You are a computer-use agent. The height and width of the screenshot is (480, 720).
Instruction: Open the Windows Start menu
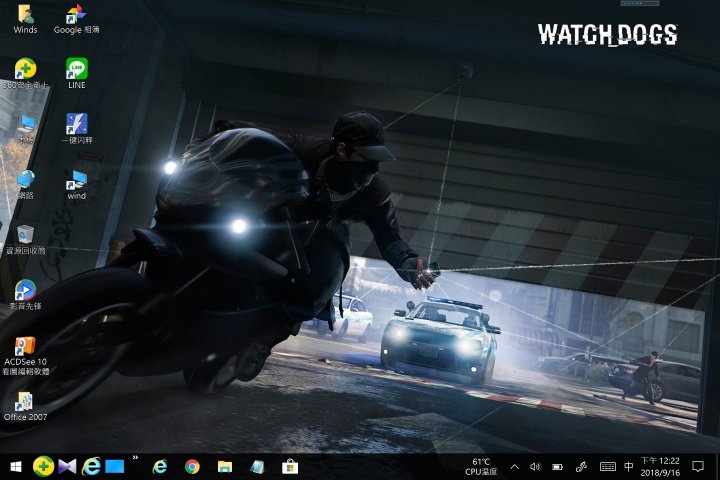[x=16, y=467]
